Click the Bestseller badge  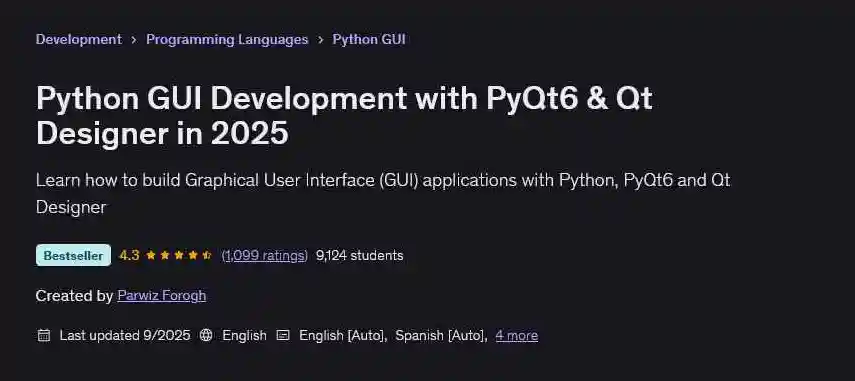[73, 255]
